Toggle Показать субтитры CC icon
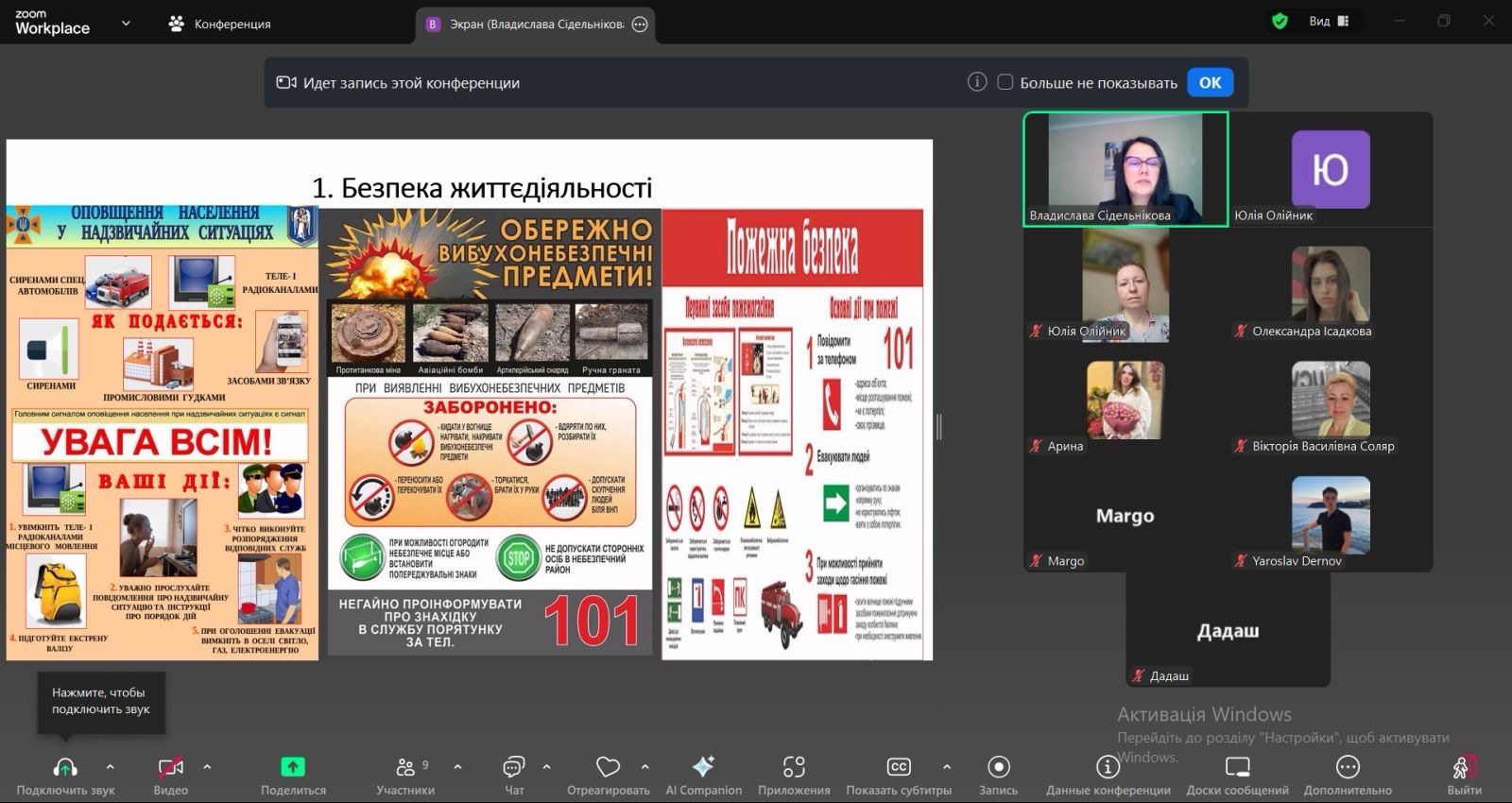The height and width of the screenshot is (803, 1512). click(899, 767)
